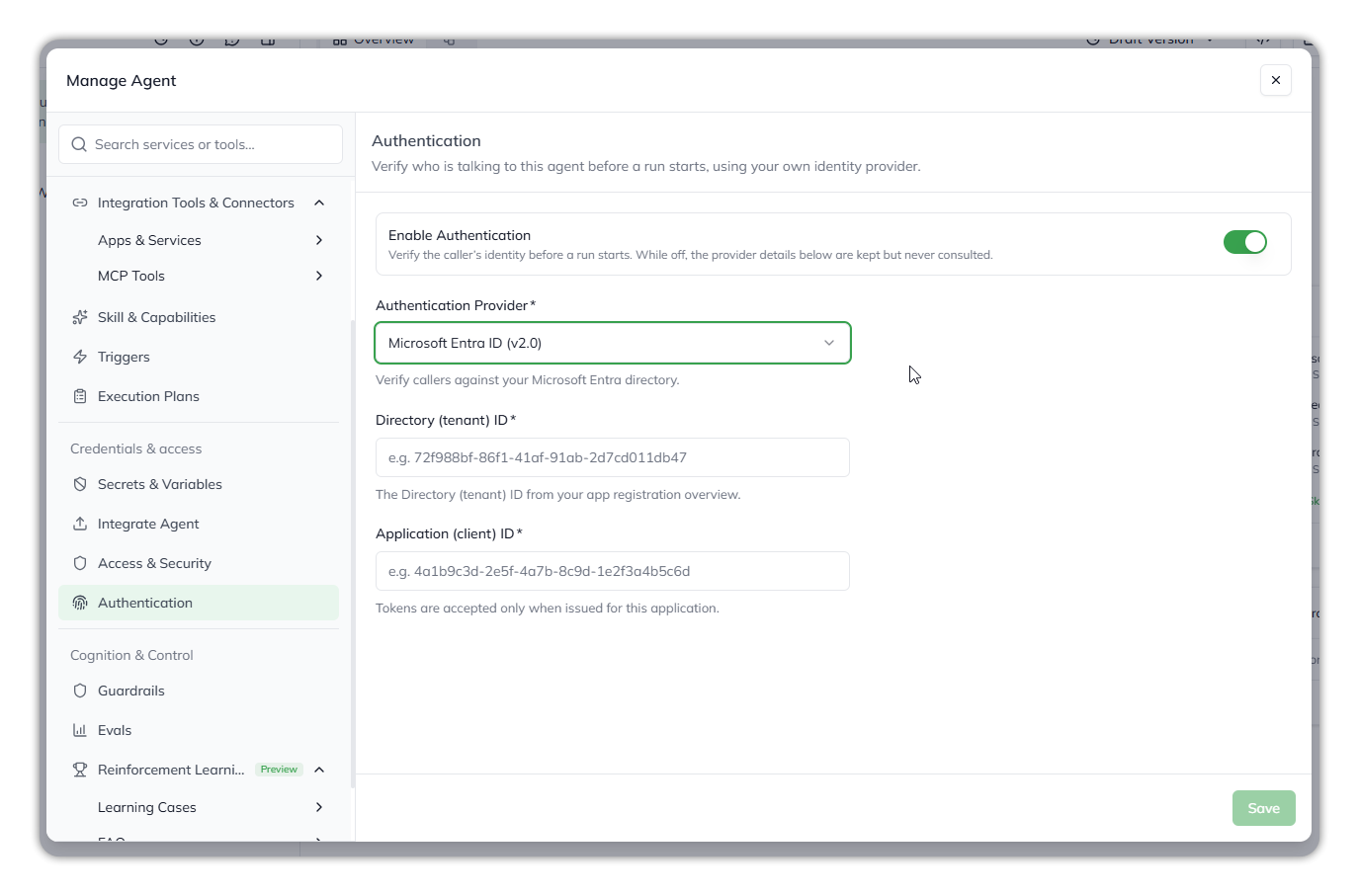Turn off the Enable Authentication switch
1359x896 pixels.
point(1245,242)
